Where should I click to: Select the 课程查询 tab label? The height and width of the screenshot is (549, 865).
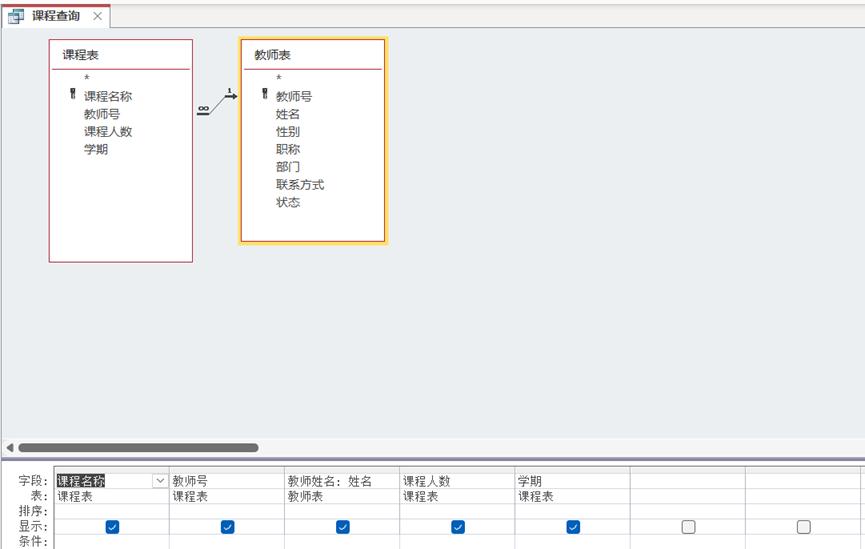click(x=56, y=16)
